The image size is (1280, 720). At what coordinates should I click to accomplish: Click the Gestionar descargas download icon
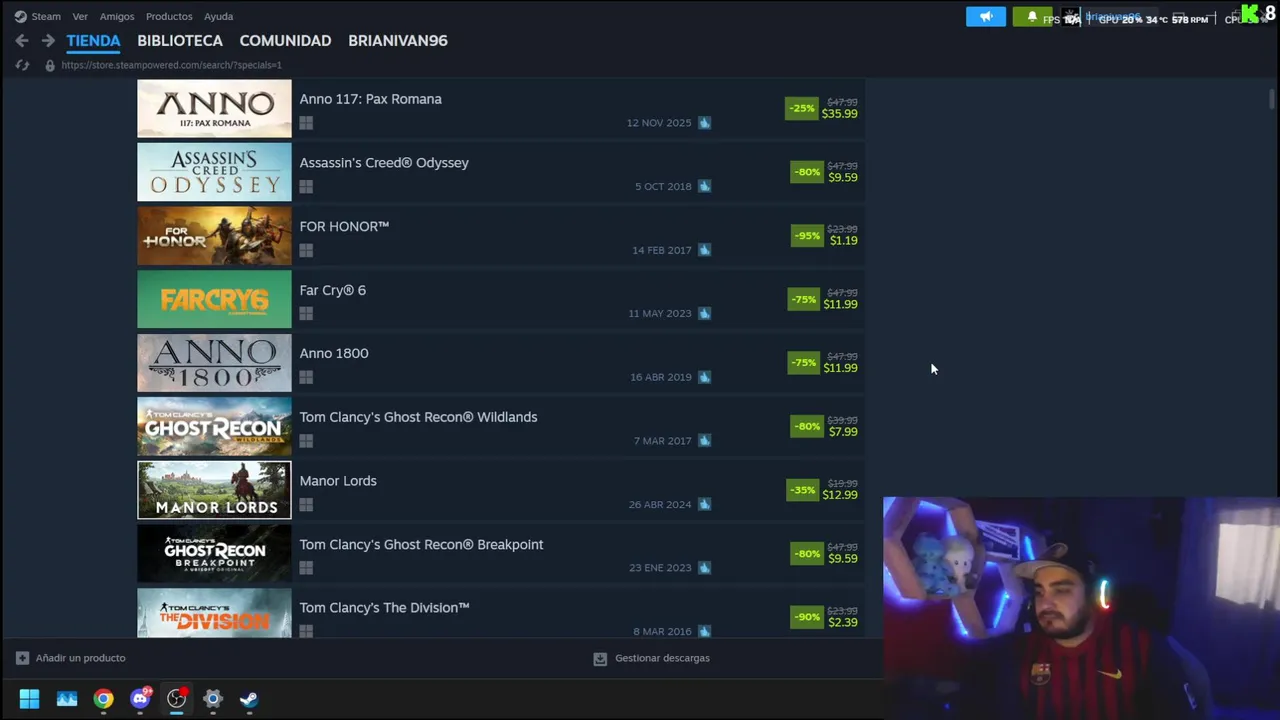(600, 658)
